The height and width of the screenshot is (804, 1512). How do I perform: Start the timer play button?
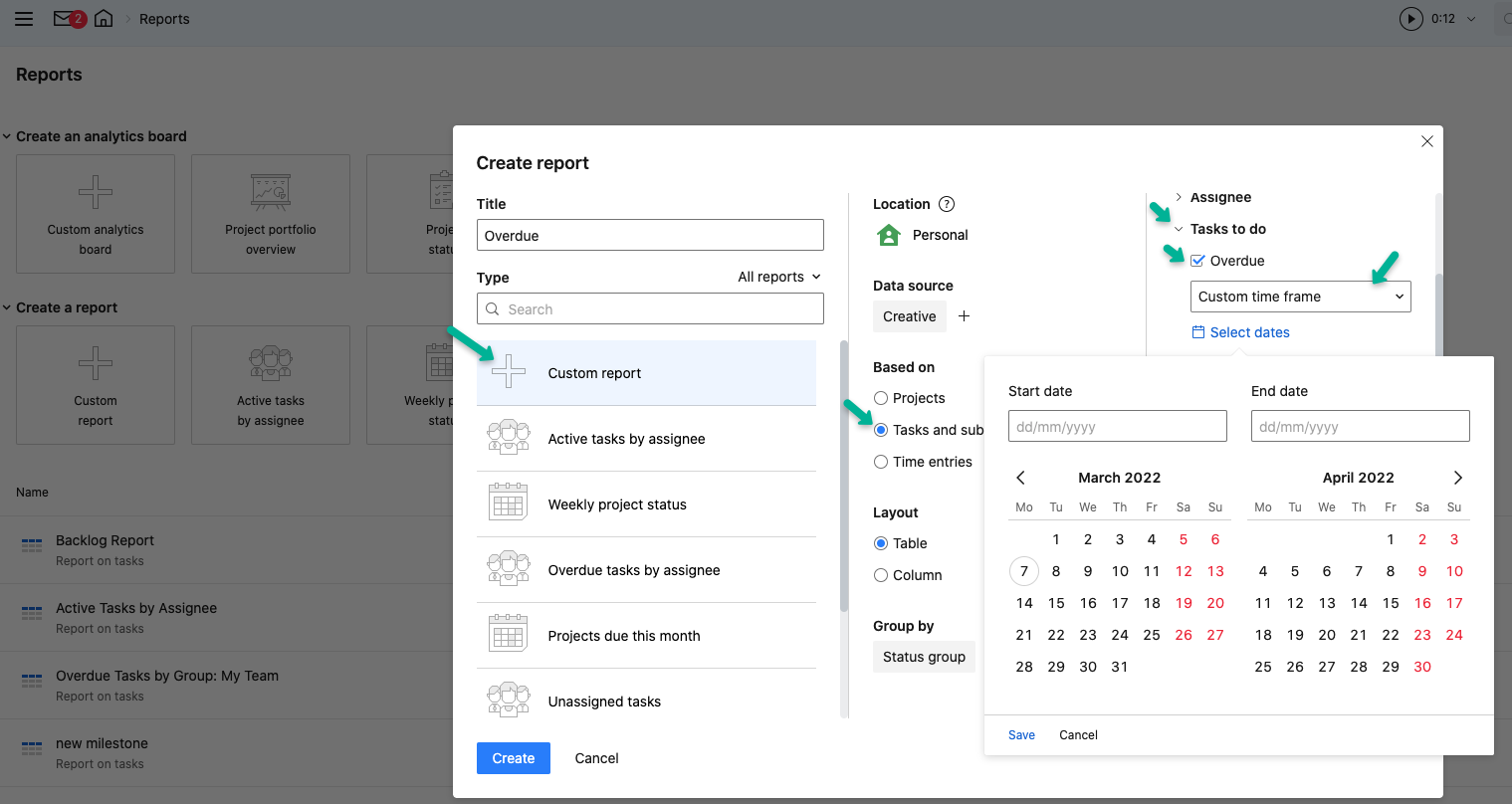[x=1410, y=19]
